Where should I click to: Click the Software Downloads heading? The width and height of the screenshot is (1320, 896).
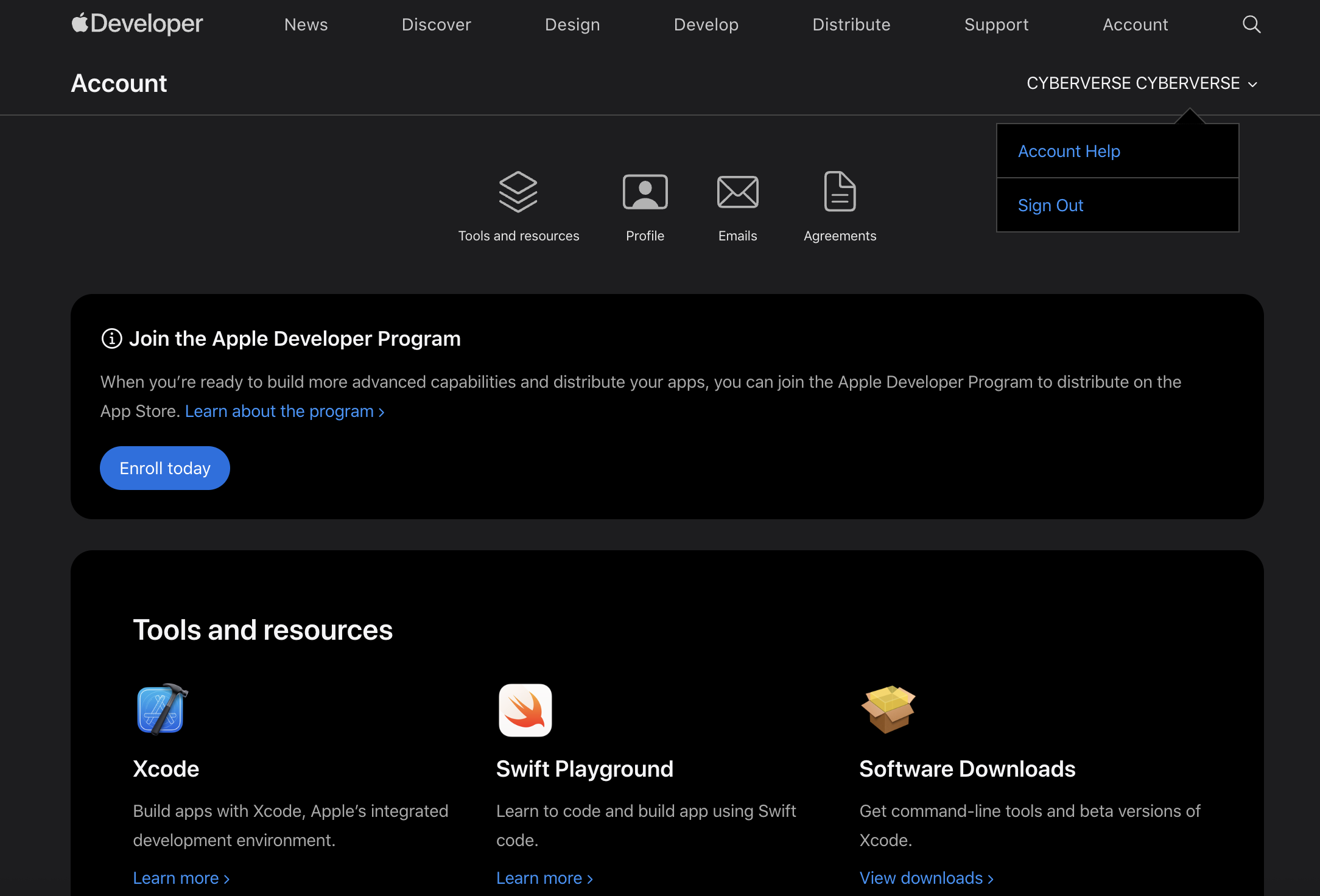click(x=967, y=769)
